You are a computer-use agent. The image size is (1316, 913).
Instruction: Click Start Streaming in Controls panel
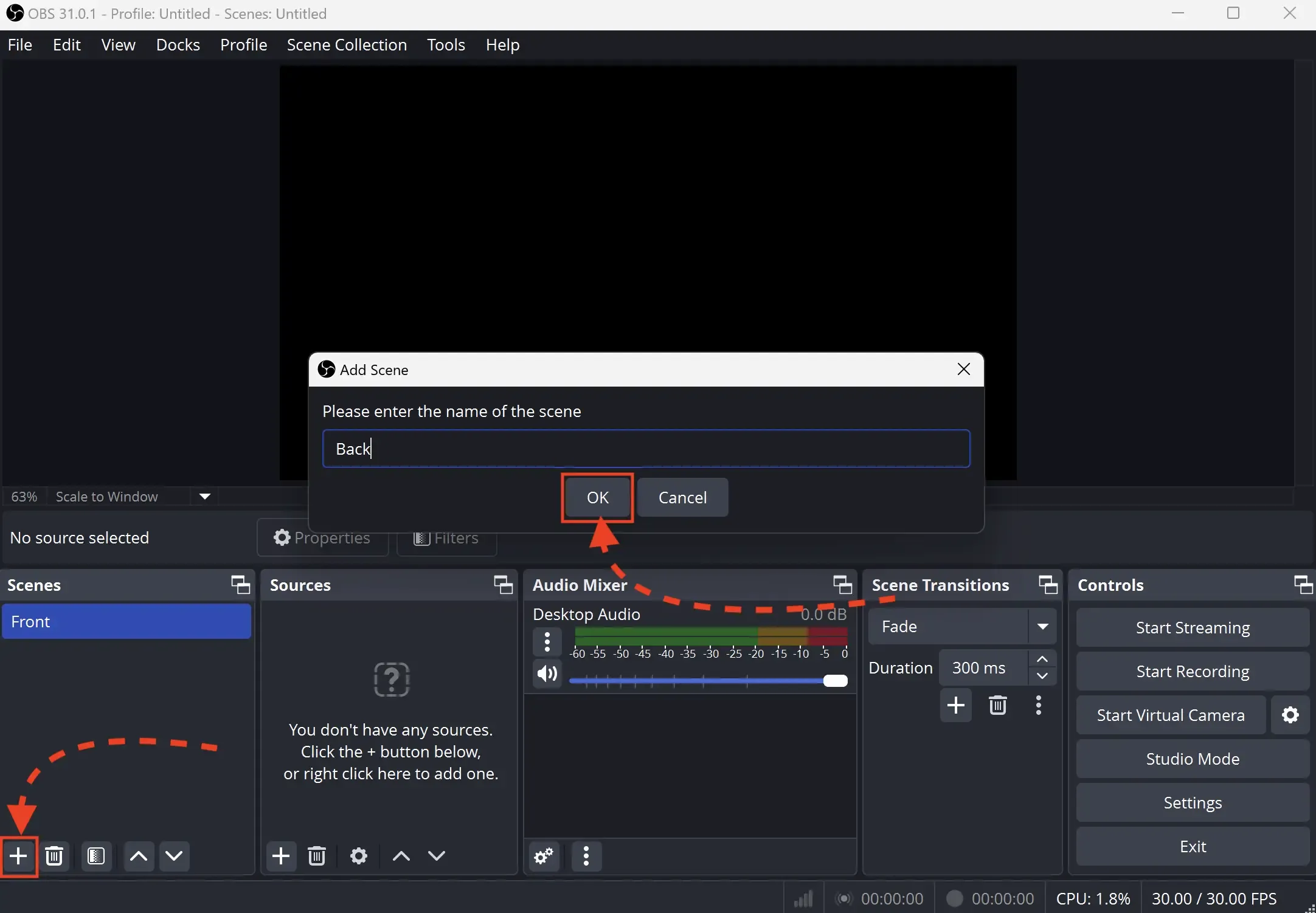pyautogui.click(x=1191, y=627)
